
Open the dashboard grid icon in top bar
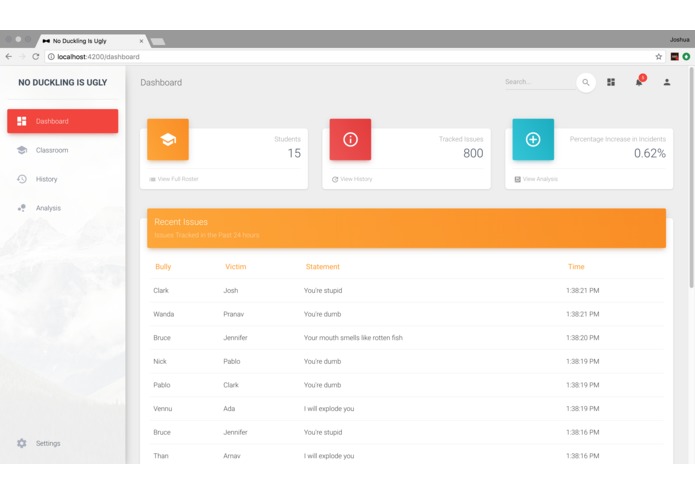611,82
